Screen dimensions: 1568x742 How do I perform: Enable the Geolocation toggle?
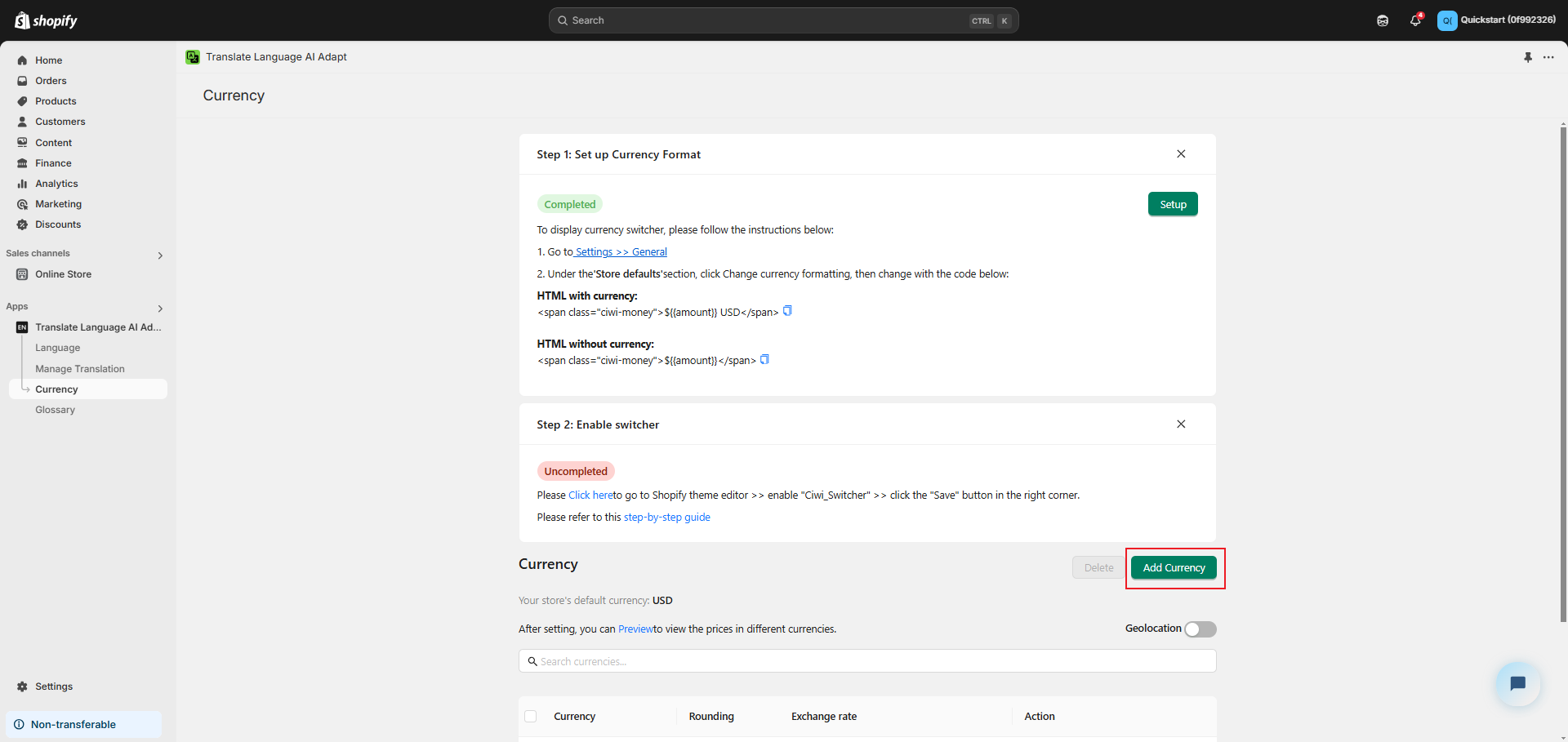1200,629
